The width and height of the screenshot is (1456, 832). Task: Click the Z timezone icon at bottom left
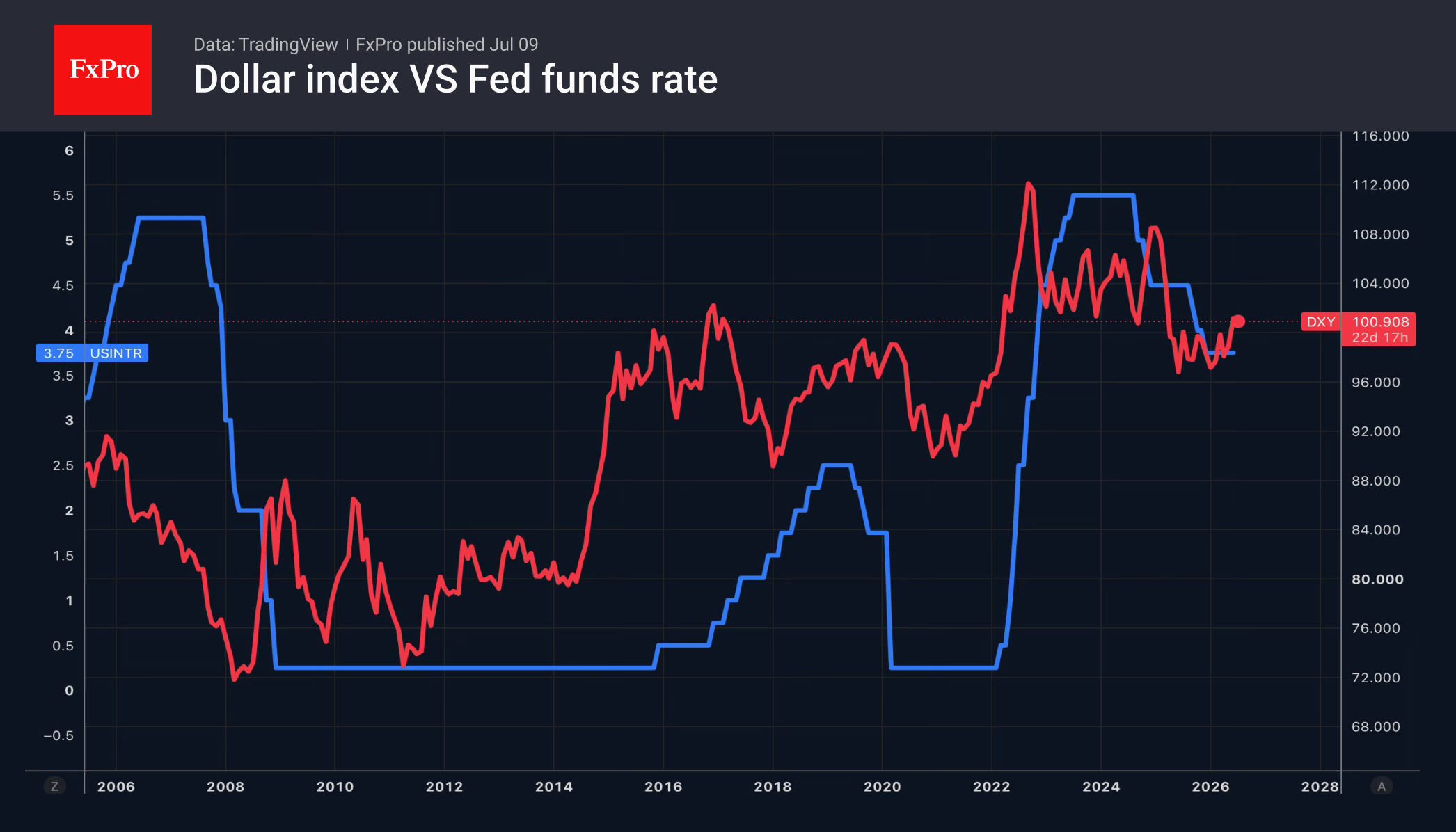pos(54,786)
